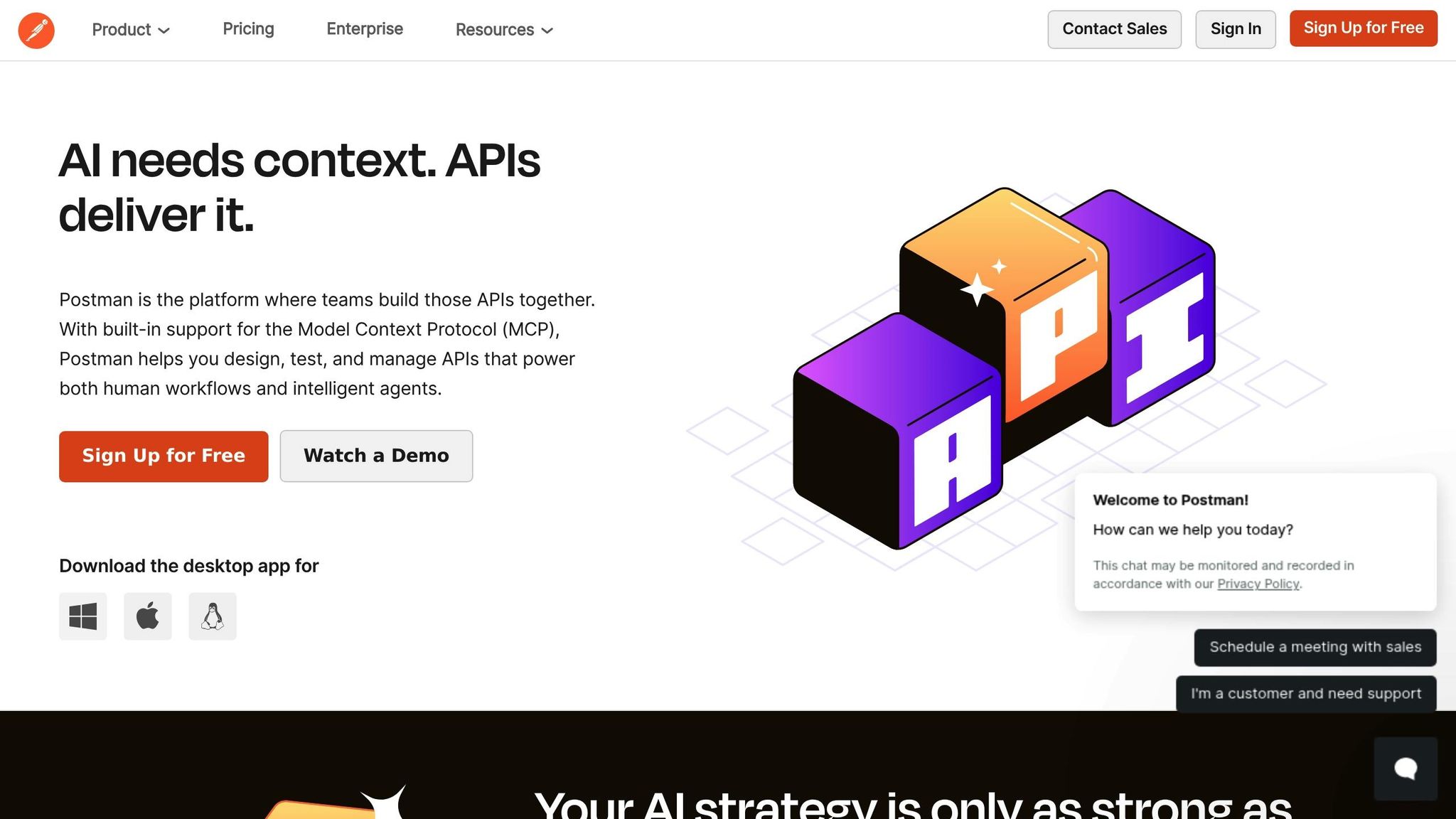Download the Windows desktop app

click(83, 616)
